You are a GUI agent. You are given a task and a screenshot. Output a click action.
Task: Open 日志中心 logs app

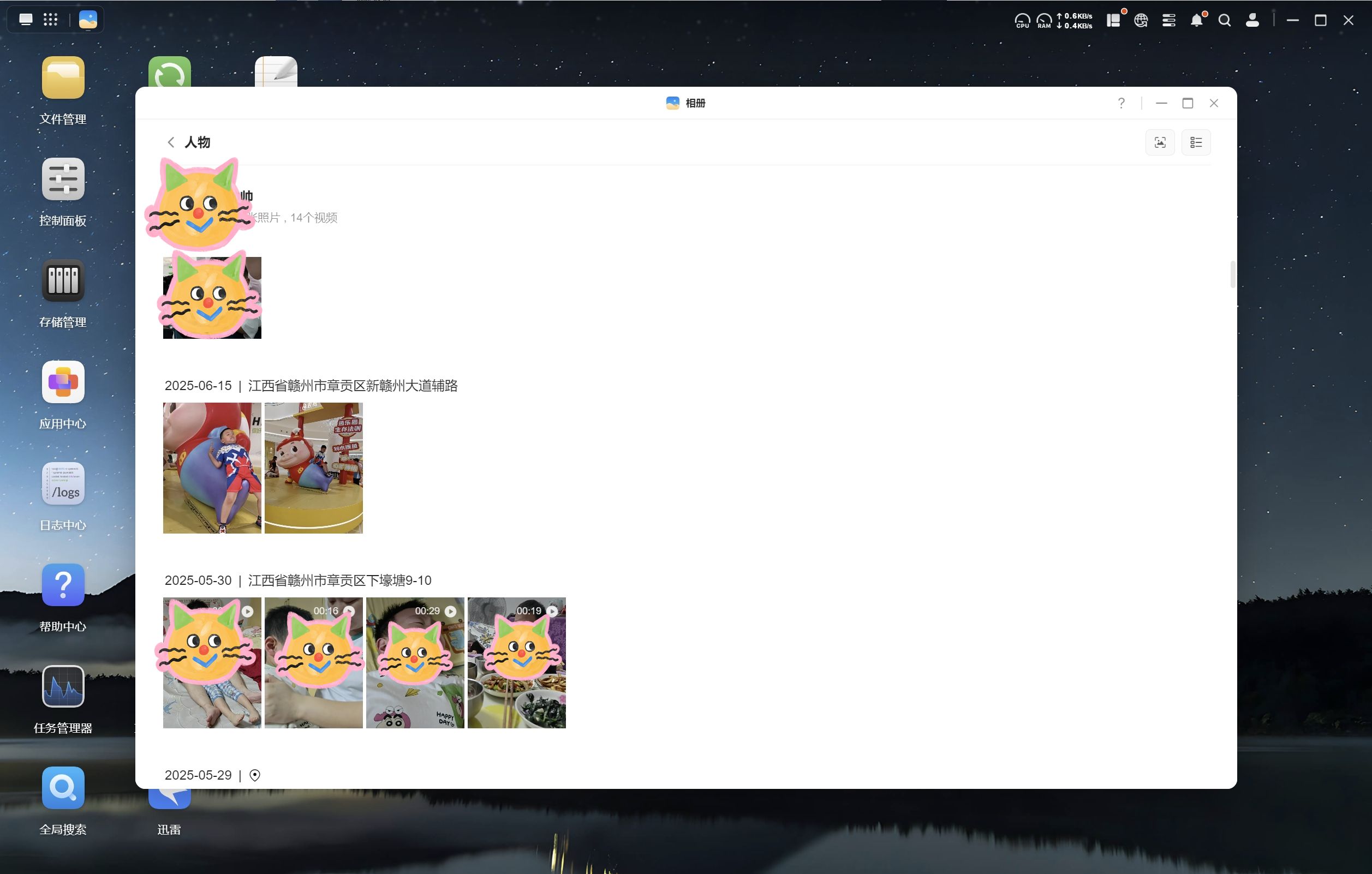click(x=63, y=484)
